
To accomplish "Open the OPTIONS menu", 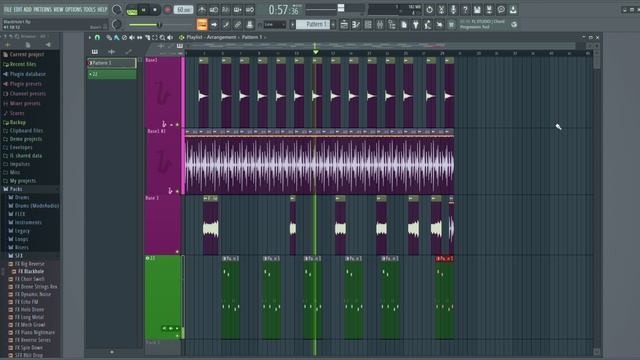I will click(x=73, y=9).
